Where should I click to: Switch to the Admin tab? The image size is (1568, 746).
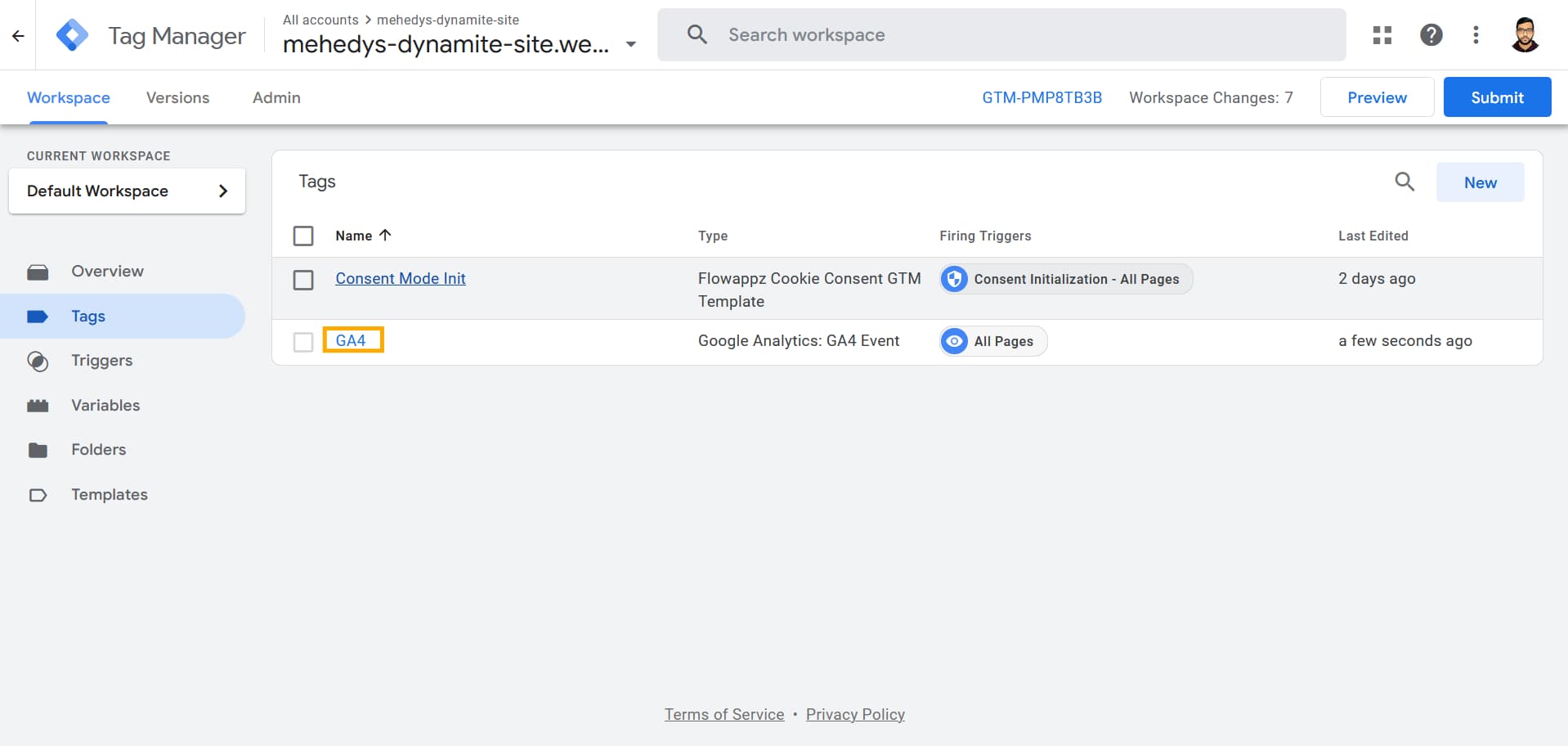click(276, 97)
